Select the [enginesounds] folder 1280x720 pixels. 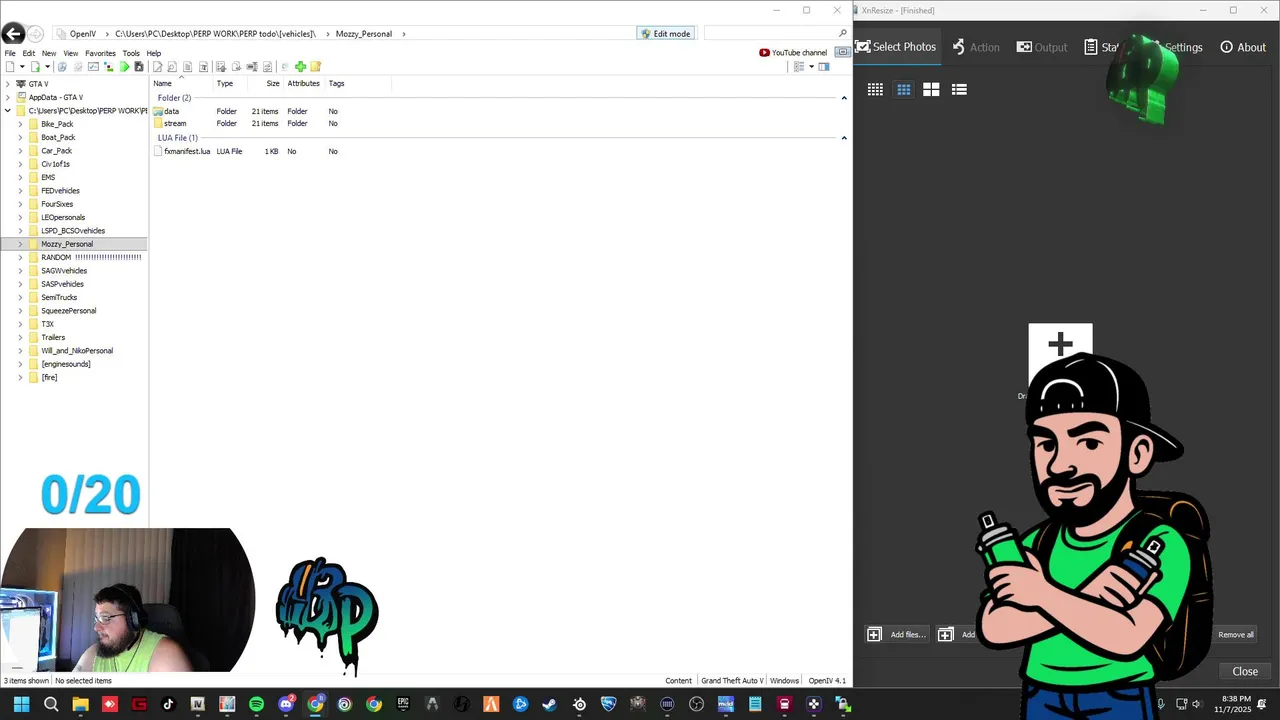click(x=66, y=364)
